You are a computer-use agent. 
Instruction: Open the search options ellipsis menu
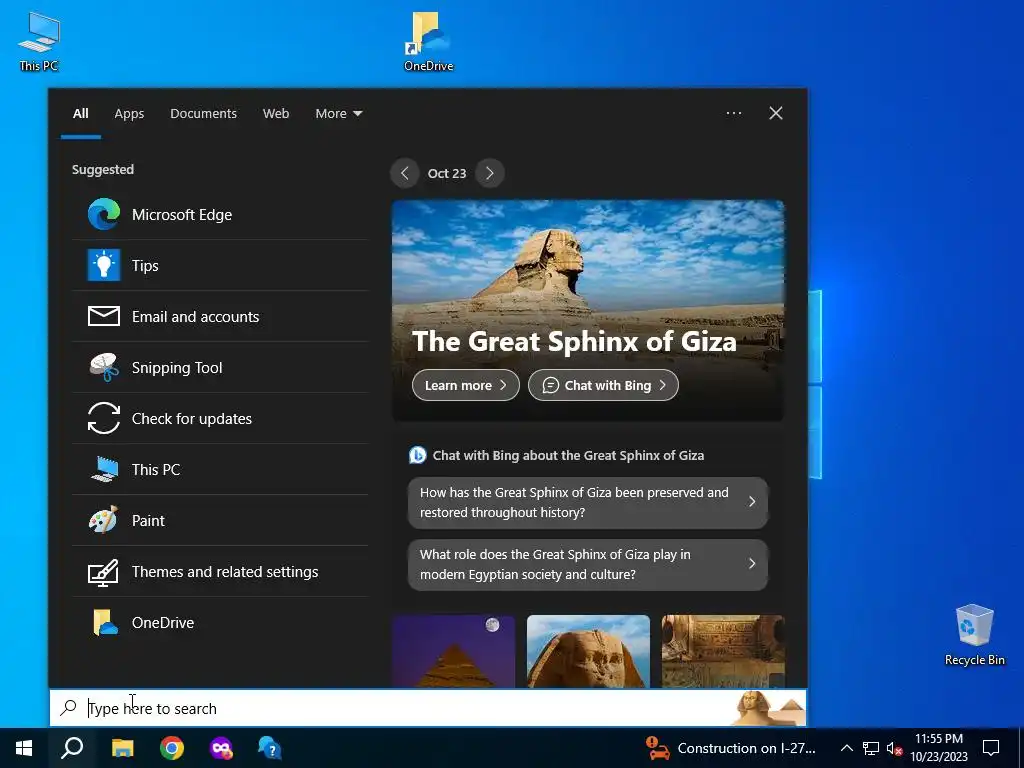click(x=734, y=113)
